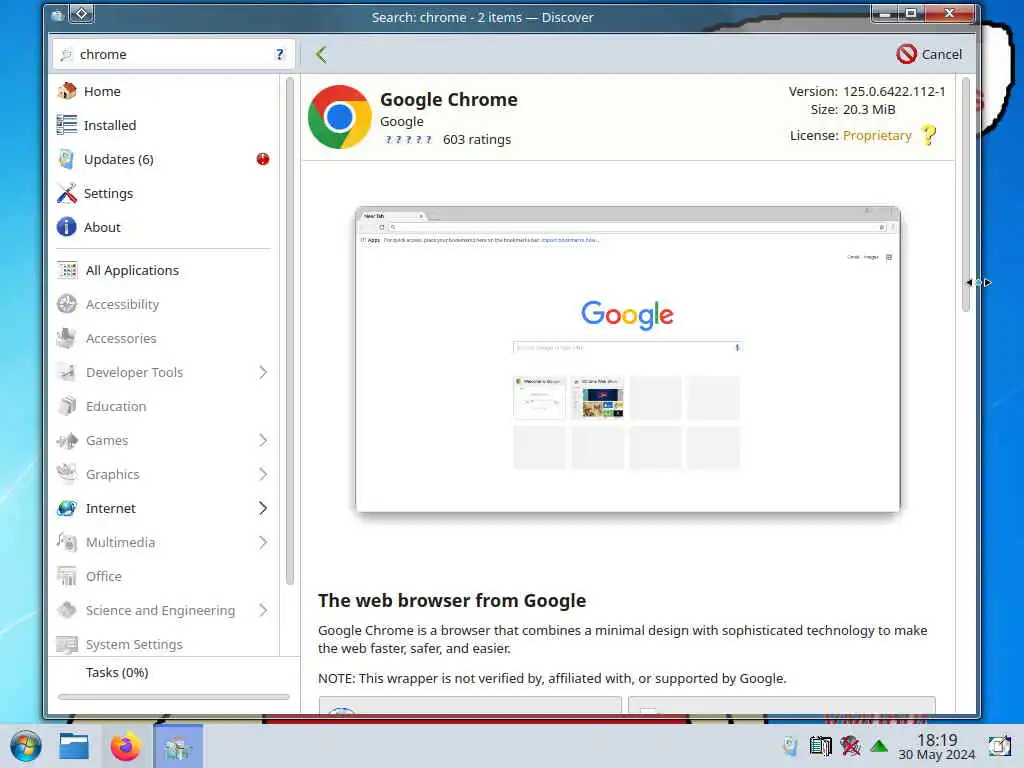Click the Developer Tools category icon

[67, 372]
